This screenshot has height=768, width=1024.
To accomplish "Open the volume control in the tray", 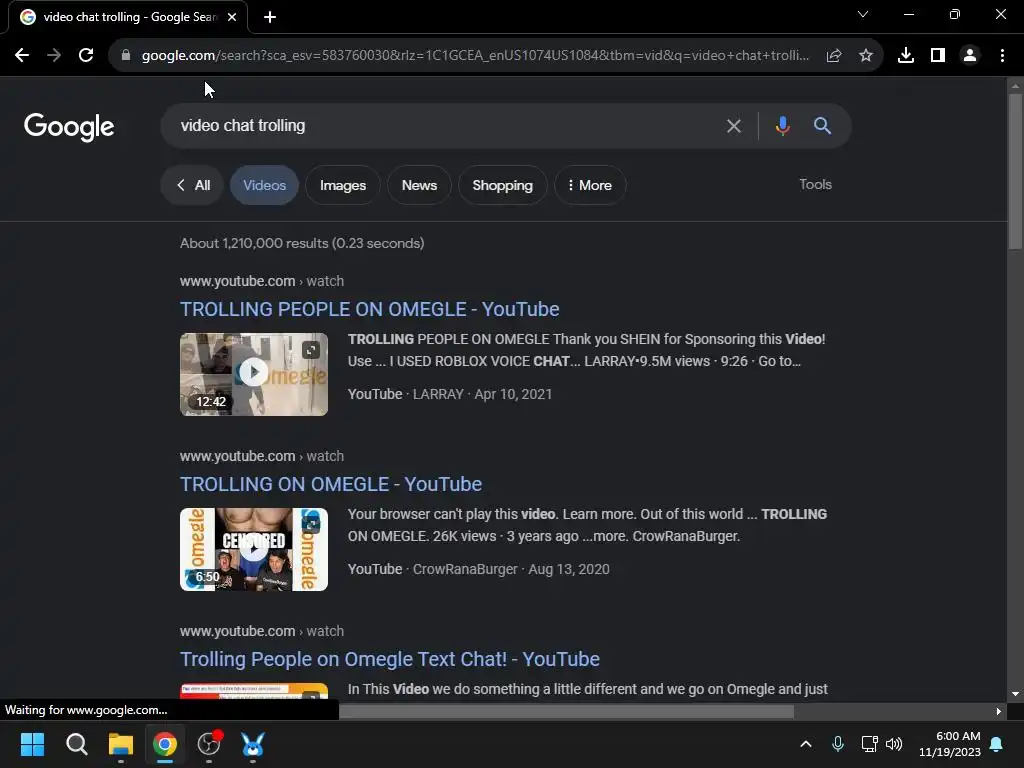I will pos(894,744).
